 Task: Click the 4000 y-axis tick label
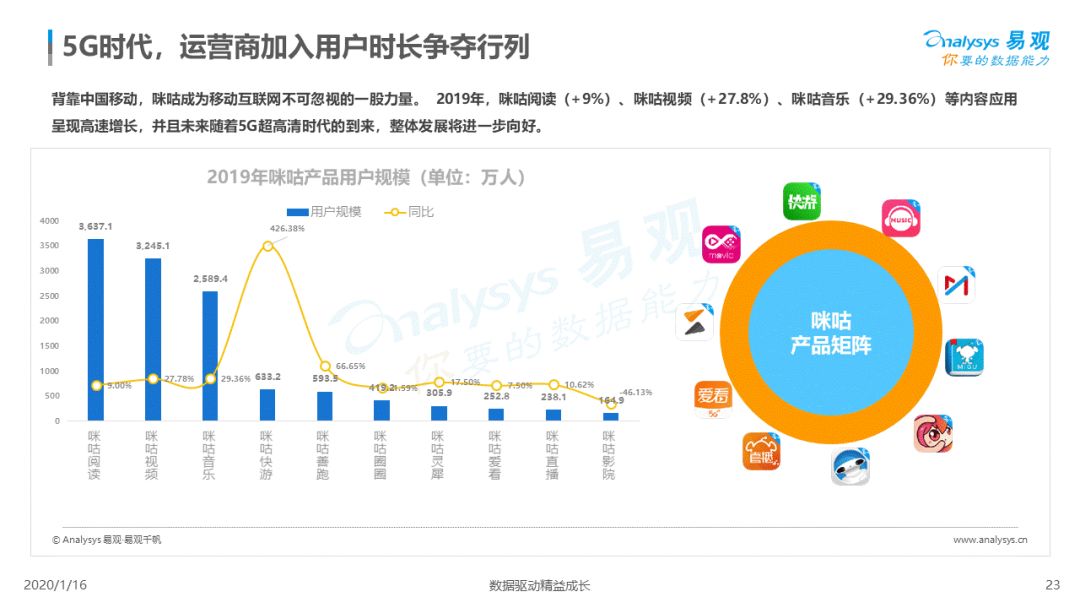tap(49, 221)
